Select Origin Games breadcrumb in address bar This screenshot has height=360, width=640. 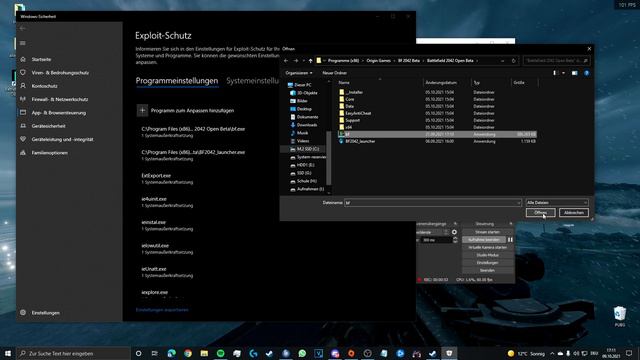pyautogui.click(x=378, y=60)
